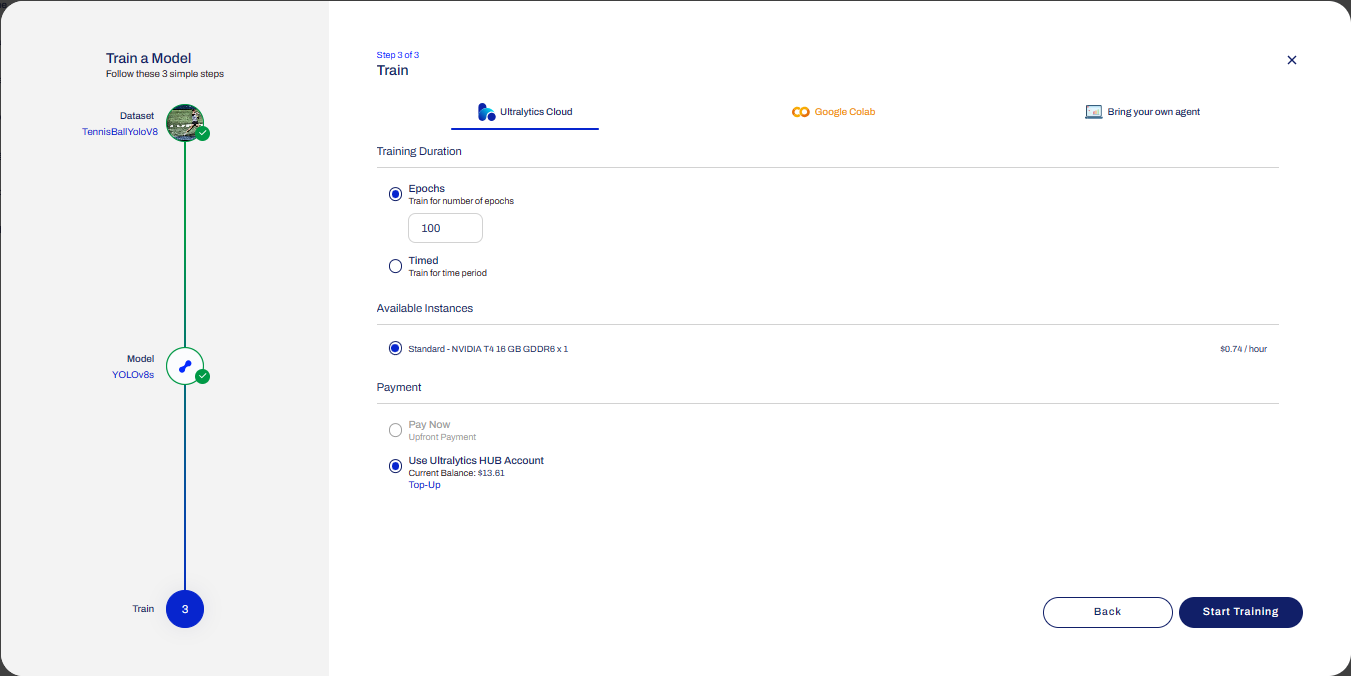
Task: Click the green checkmark on Dataset step
Action: point(203,133)
